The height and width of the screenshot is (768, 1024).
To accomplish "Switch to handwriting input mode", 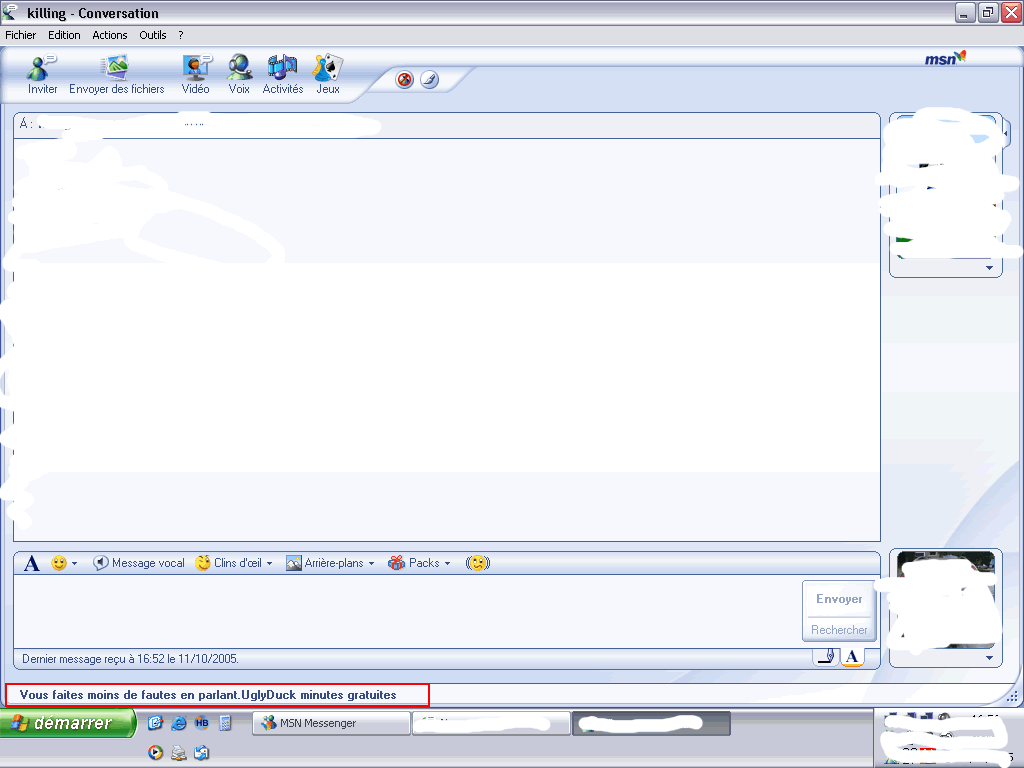I will point(825,657).
